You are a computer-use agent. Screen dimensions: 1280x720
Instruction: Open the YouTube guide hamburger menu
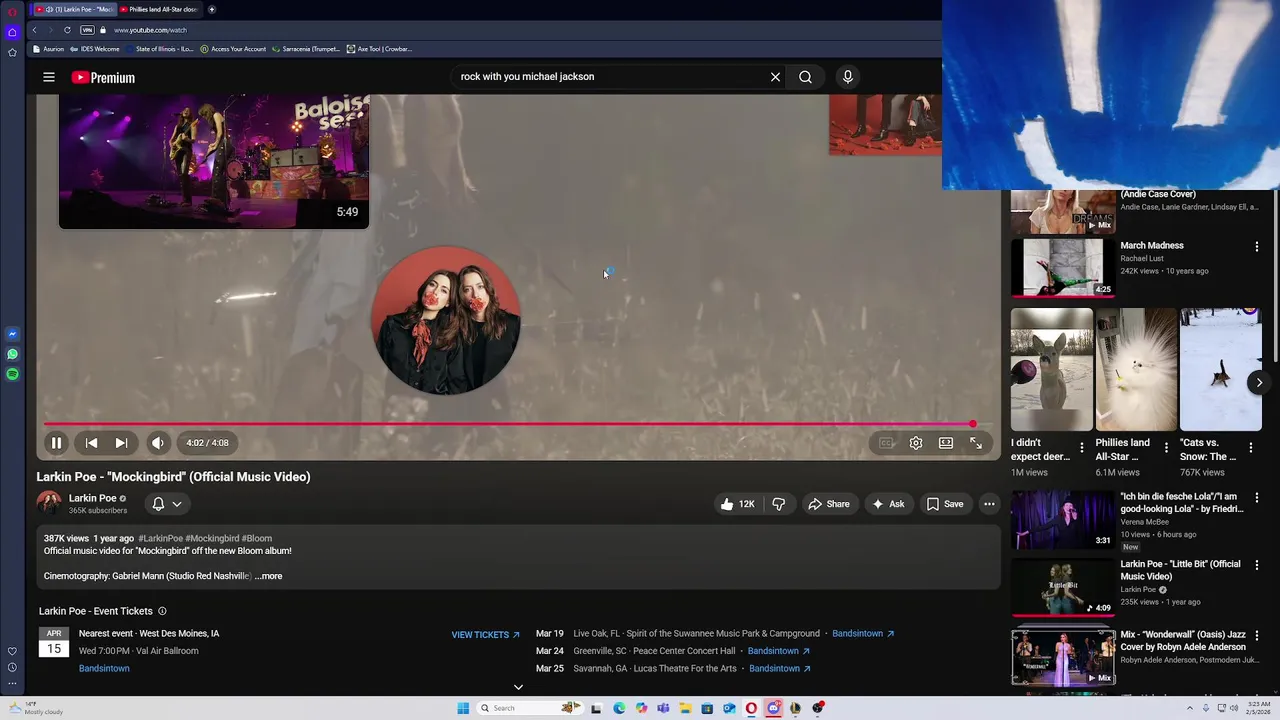click(48, 77)
